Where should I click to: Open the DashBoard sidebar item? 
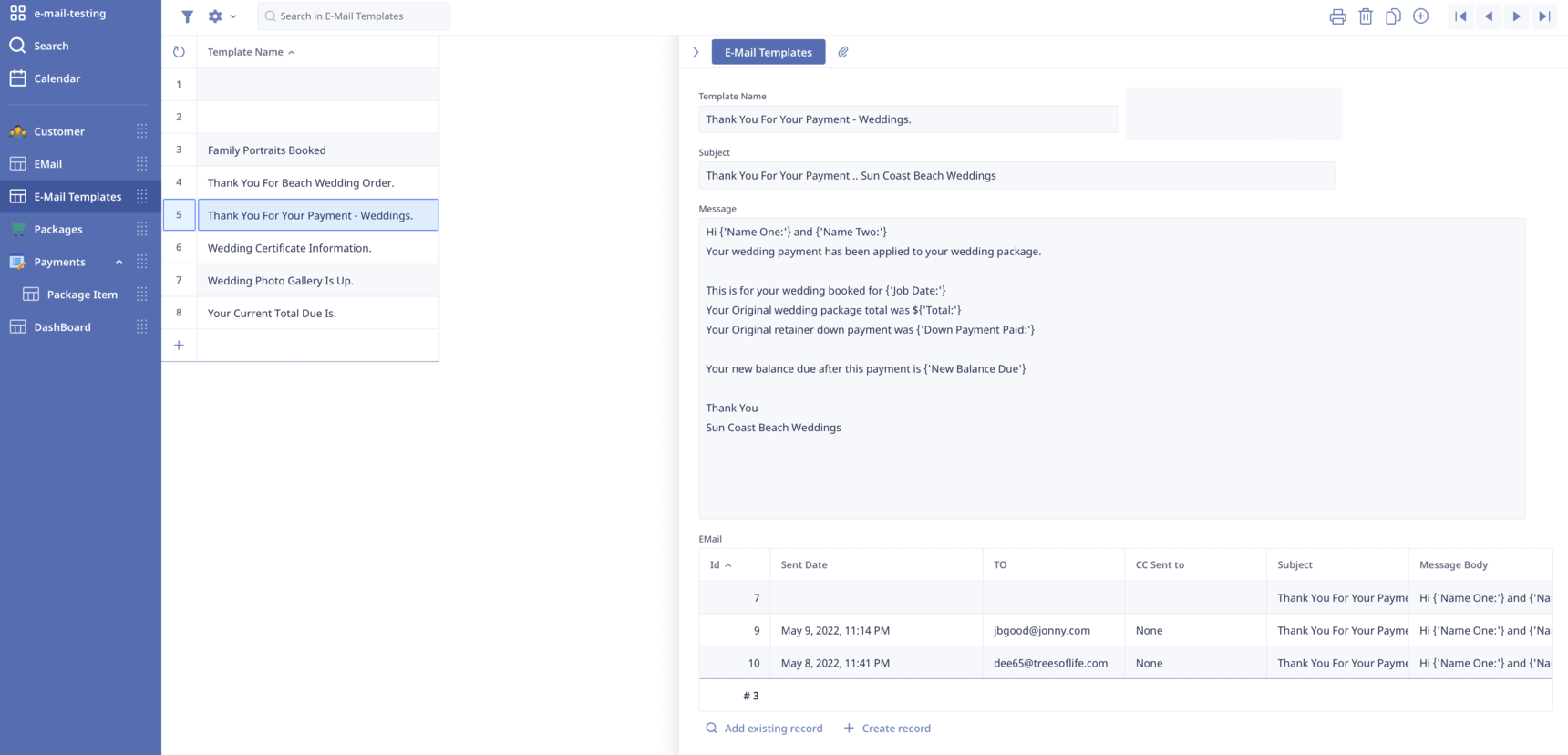point(62,327)
